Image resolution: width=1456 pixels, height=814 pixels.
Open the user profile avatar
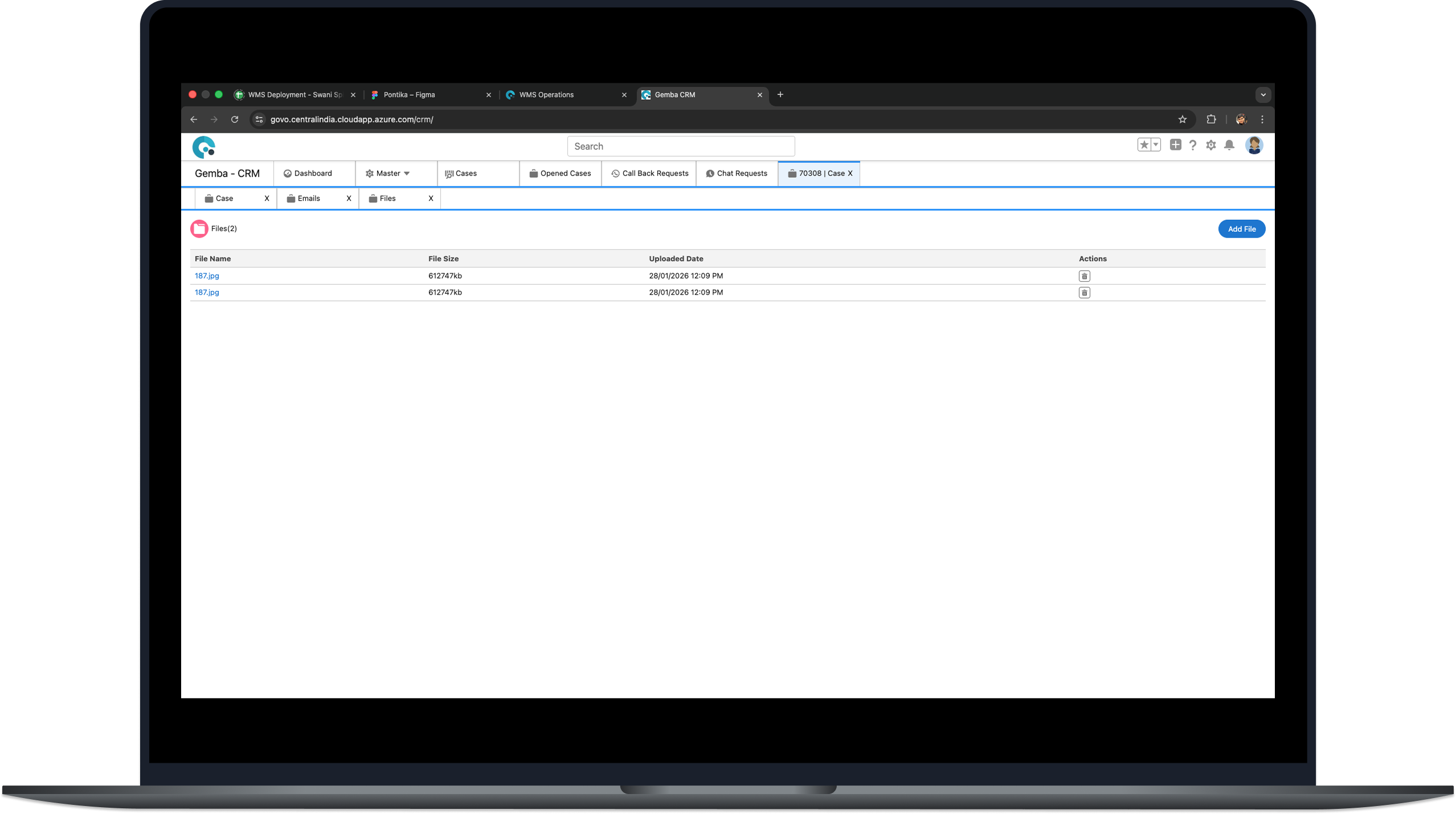tap(1253, 145)
